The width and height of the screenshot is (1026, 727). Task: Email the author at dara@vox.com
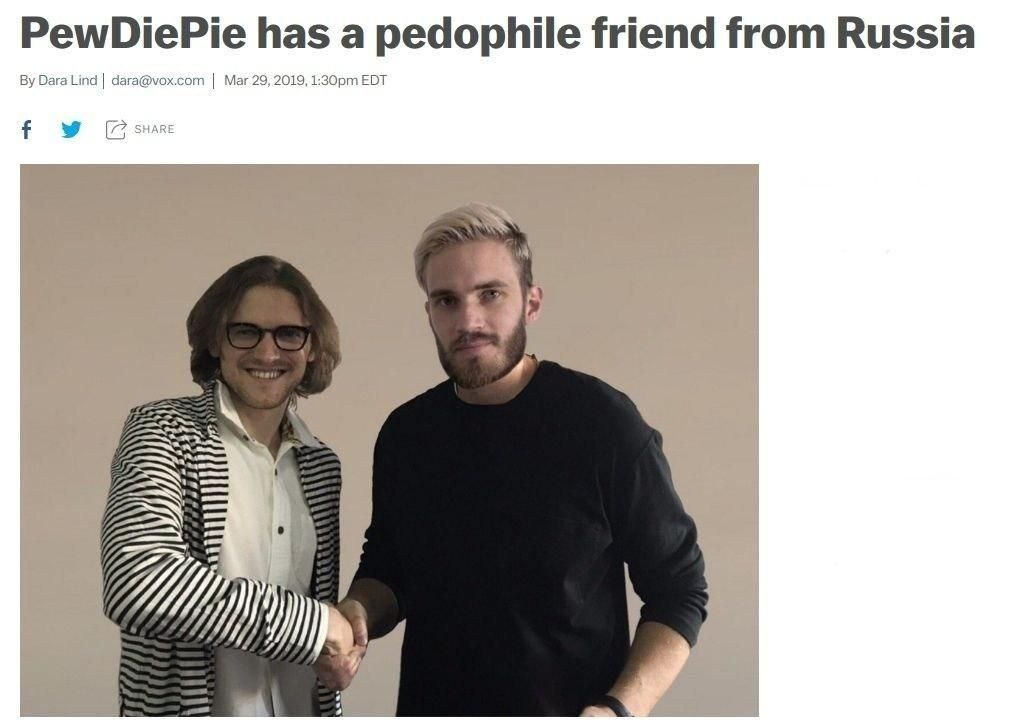[x=158, y=80]
